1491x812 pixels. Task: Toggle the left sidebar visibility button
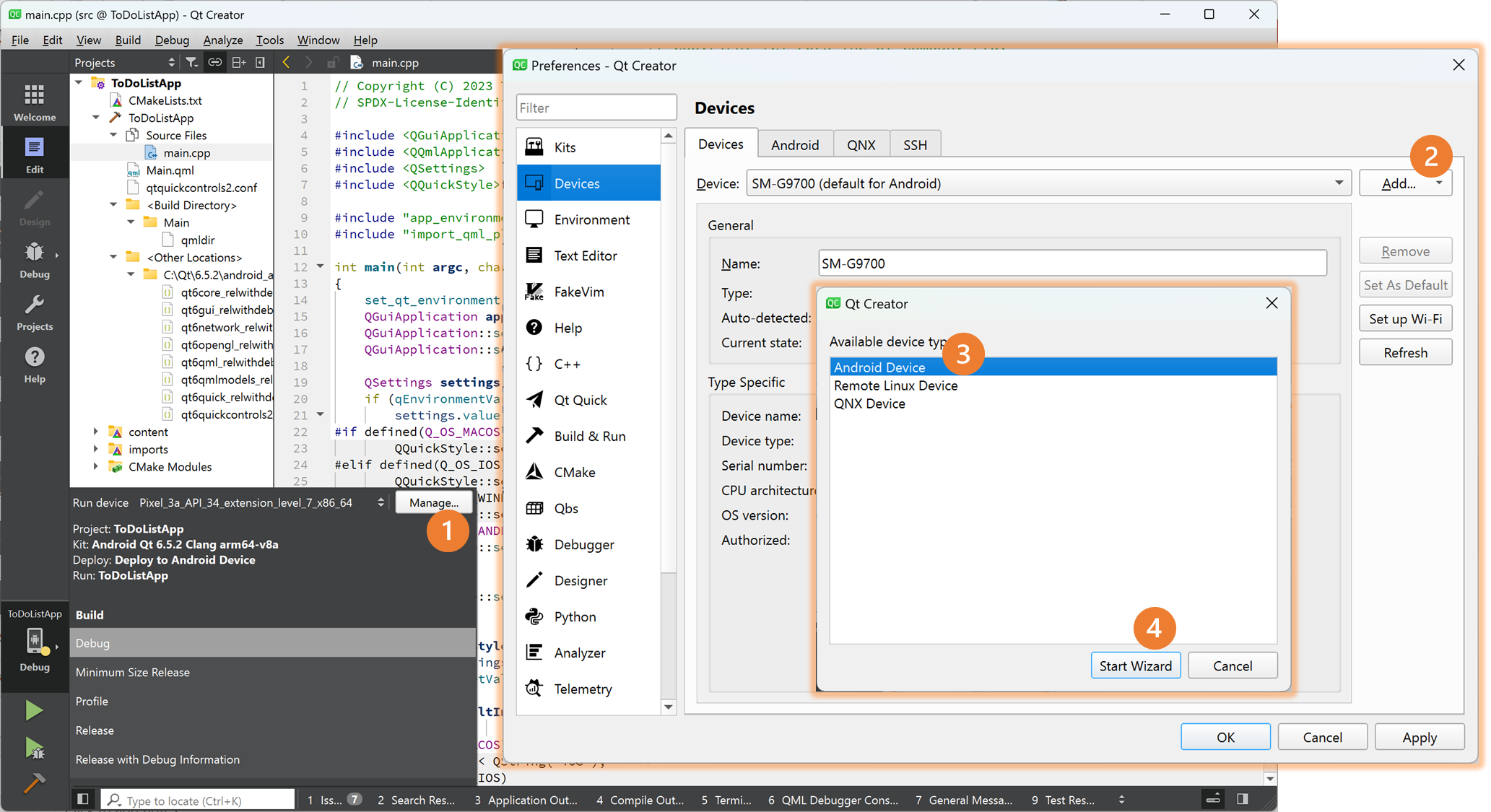[x=83, y=799]
